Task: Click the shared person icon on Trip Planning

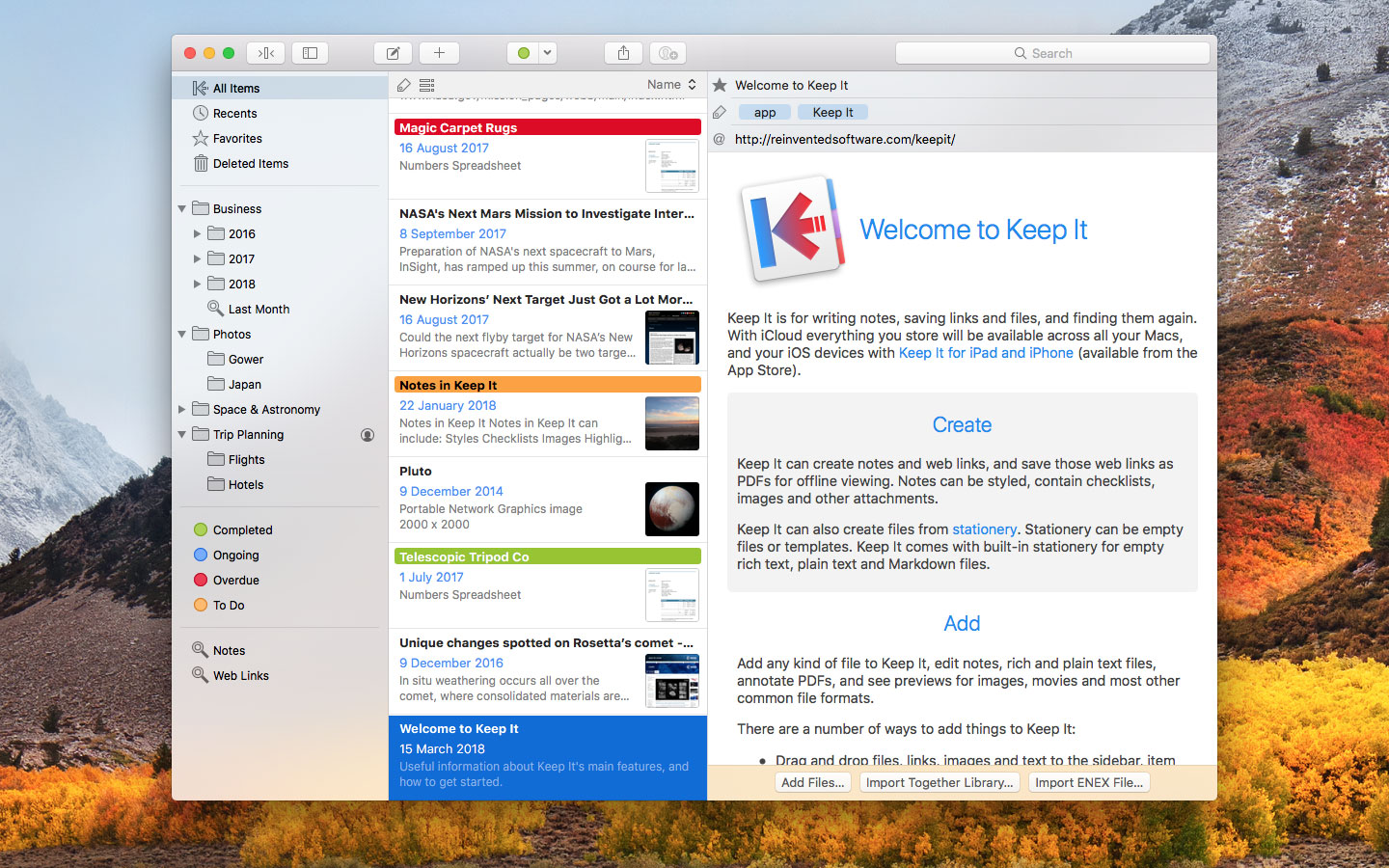Action: point(368,435)
